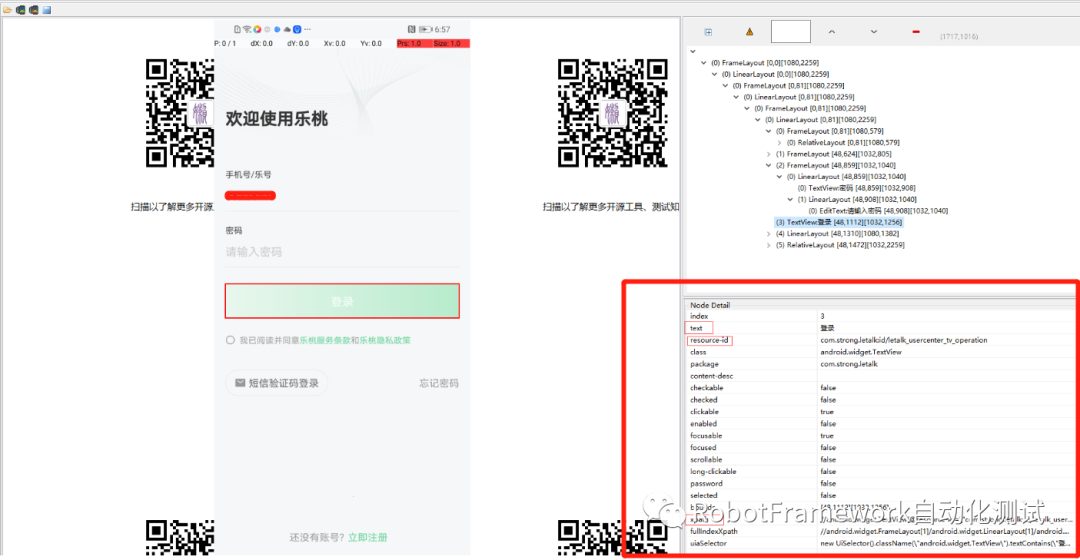Image resolution: width=1080 pixels, height=560 pixels.
Task: Click the down chevron above the tree
Action: [873, 32]
